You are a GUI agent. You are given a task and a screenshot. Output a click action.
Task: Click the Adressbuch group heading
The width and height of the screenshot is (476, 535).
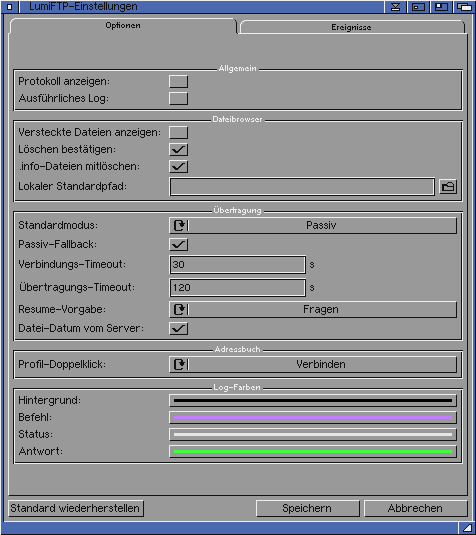[x=237, y=349]
